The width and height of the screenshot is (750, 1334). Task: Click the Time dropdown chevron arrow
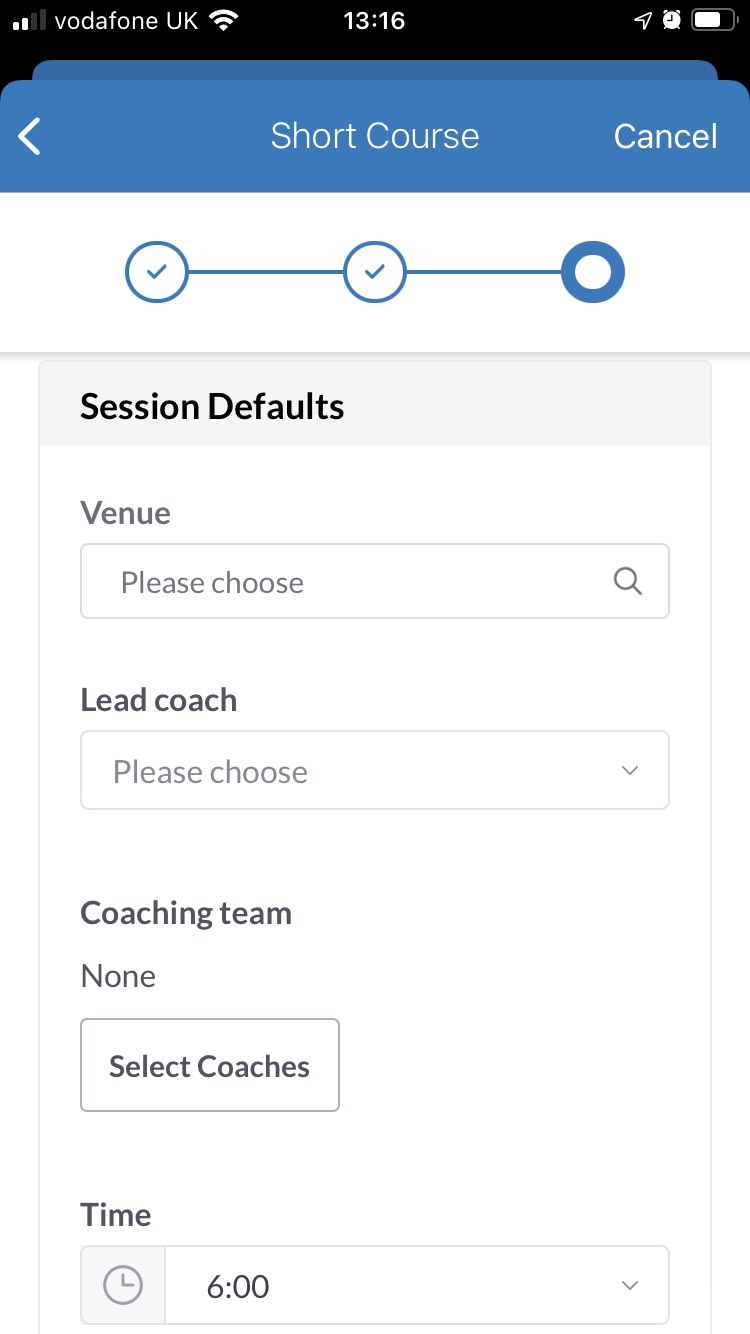tap(629, 1285)
